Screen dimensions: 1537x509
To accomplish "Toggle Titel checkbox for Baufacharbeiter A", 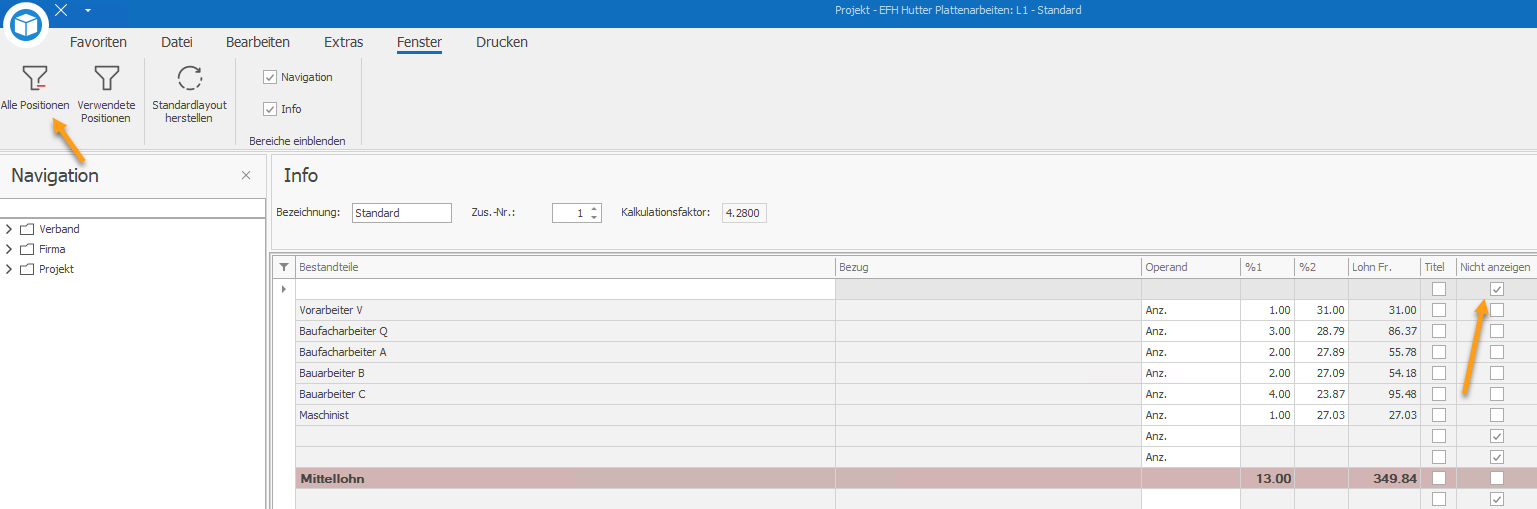I will (x=1439, y=352).
